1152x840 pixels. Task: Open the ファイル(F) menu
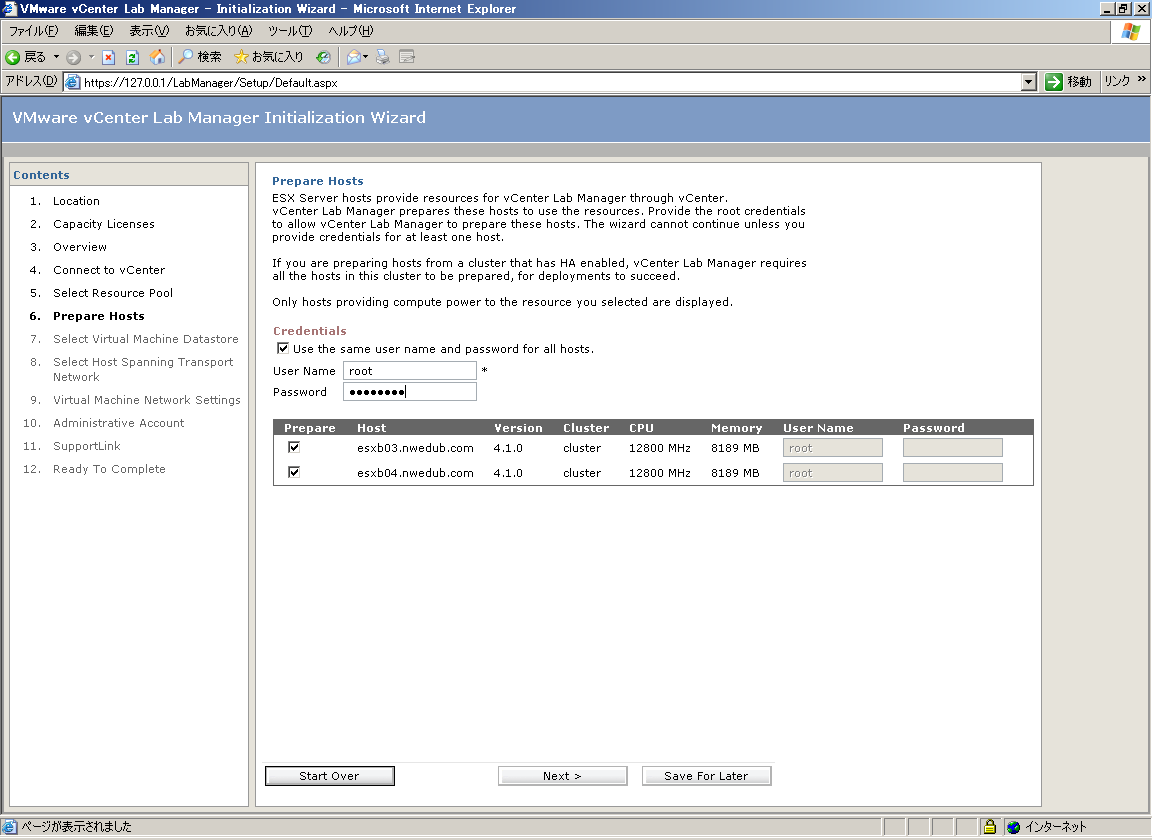[x=33, y=31]
